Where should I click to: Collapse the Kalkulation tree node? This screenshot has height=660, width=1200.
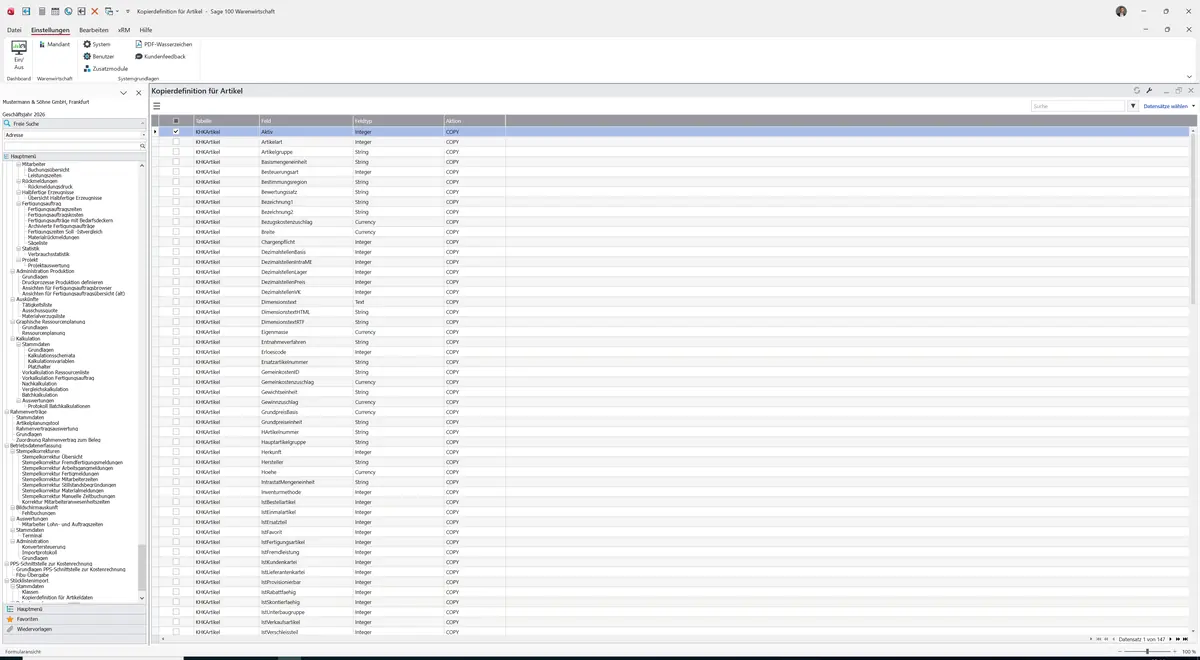point(13,339)
